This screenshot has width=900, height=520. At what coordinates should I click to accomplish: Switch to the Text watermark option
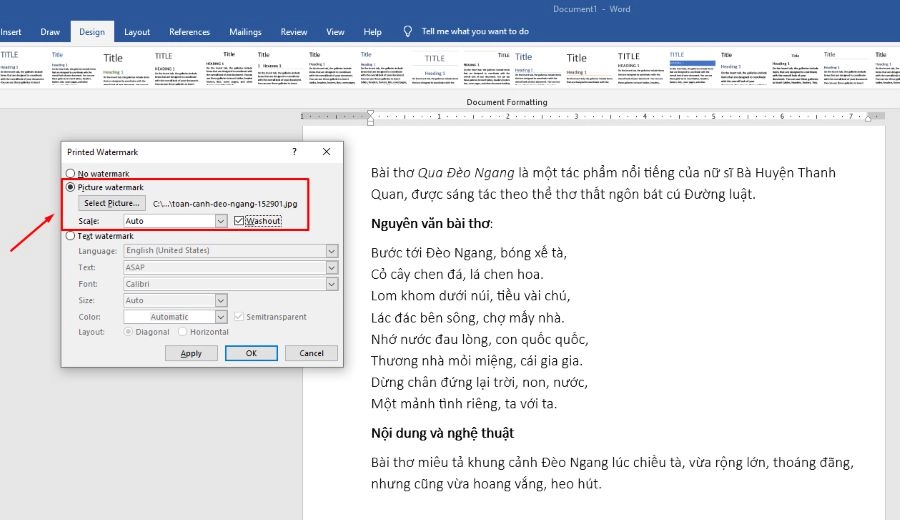[70, 236]
